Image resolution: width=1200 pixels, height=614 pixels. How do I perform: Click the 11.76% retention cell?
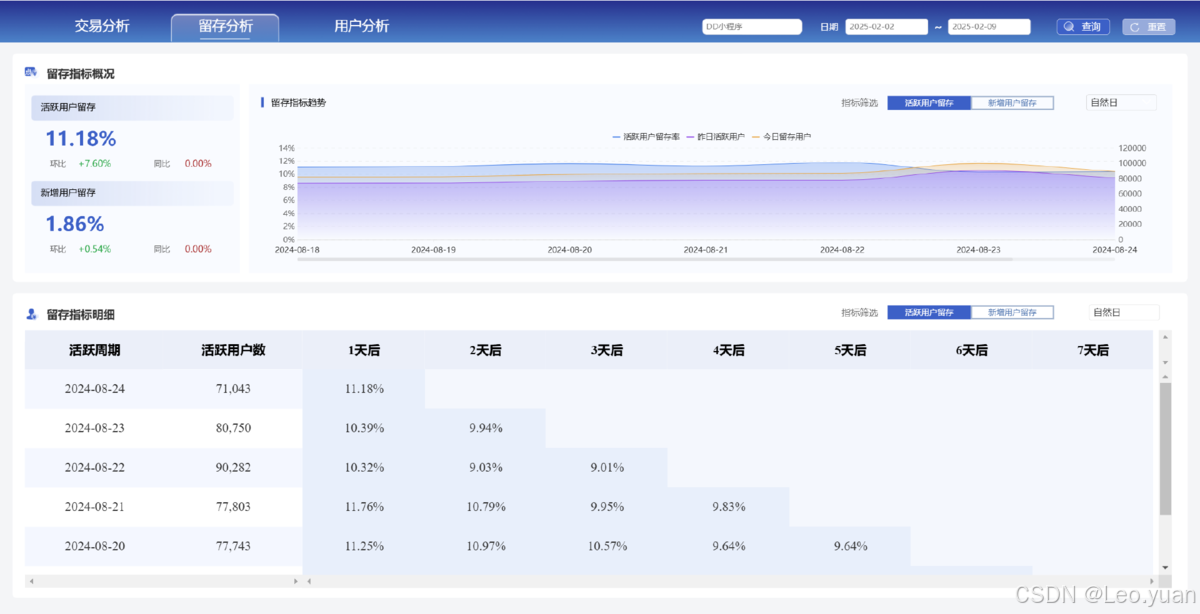pos(364,507)
